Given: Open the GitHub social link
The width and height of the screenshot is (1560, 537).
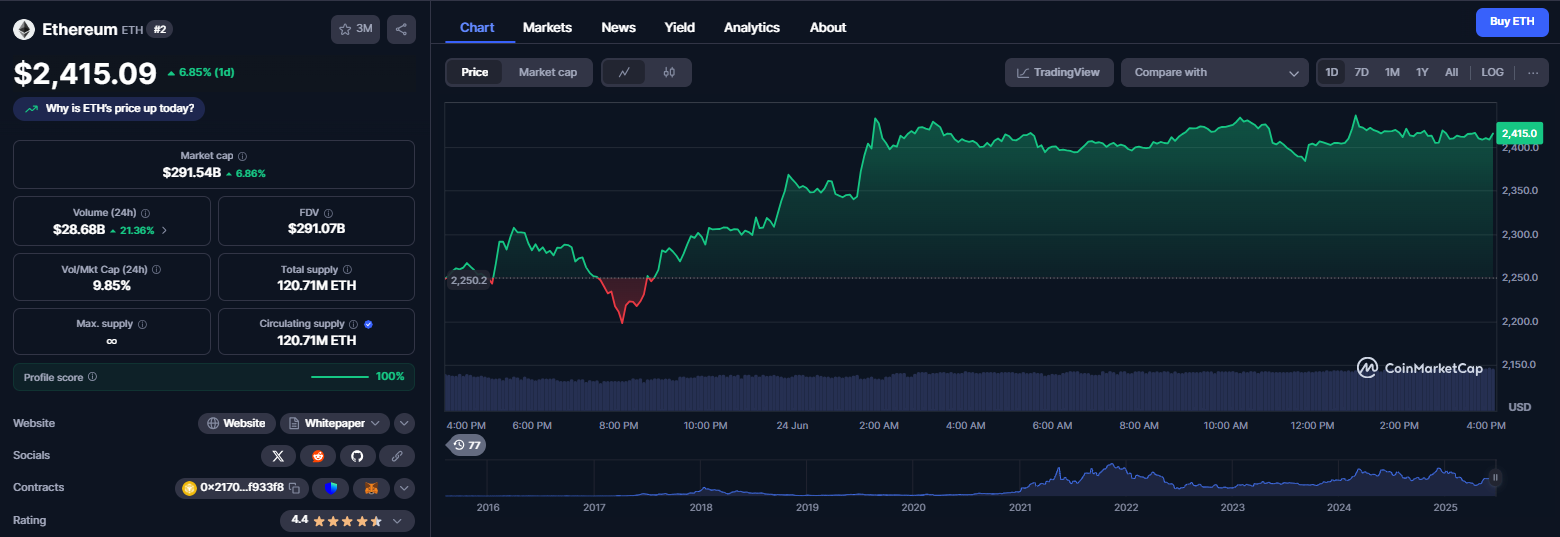Looking at the screenshot, I should pyautogui.click(x=357, y=456).
